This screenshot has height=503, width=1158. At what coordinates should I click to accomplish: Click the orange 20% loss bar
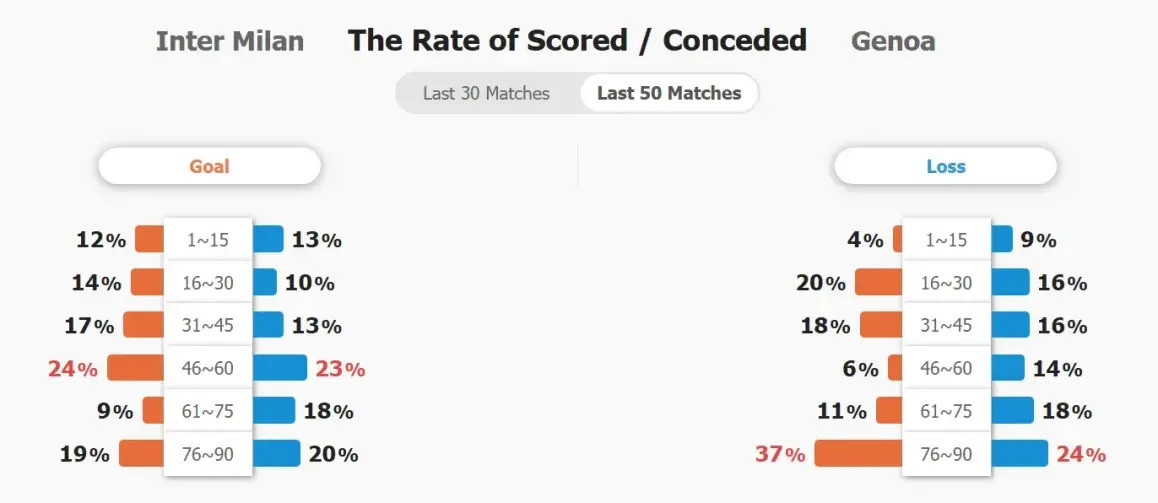pos(879,282)
